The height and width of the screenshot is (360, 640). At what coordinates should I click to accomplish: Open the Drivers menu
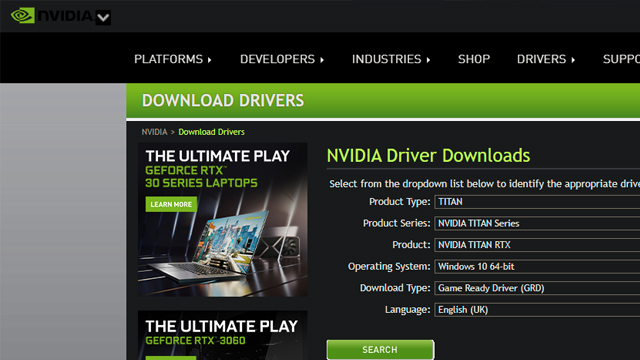coord(546,59)
